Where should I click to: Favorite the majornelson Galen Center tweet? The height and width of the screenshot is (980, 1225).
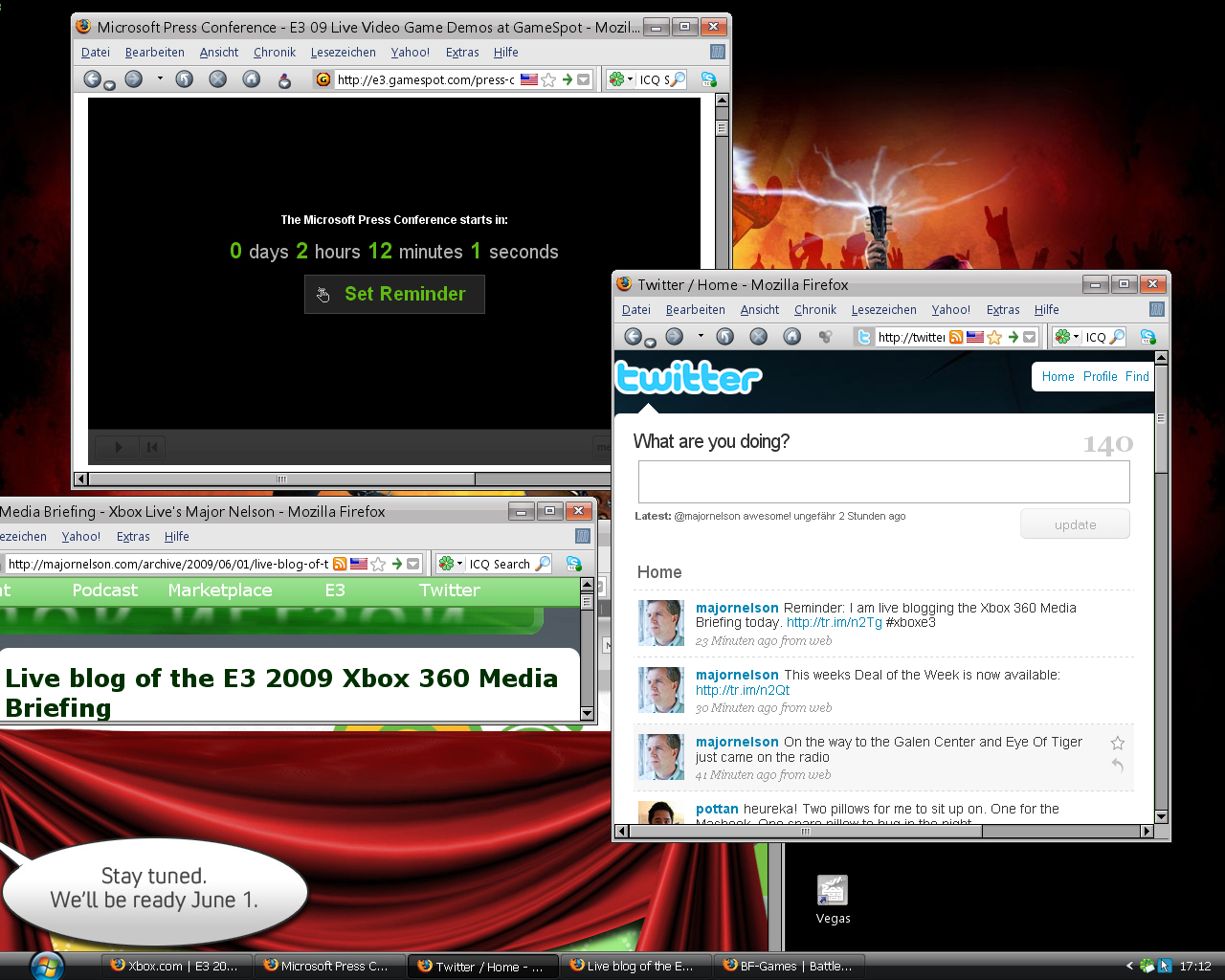(x=1117, y=743)
